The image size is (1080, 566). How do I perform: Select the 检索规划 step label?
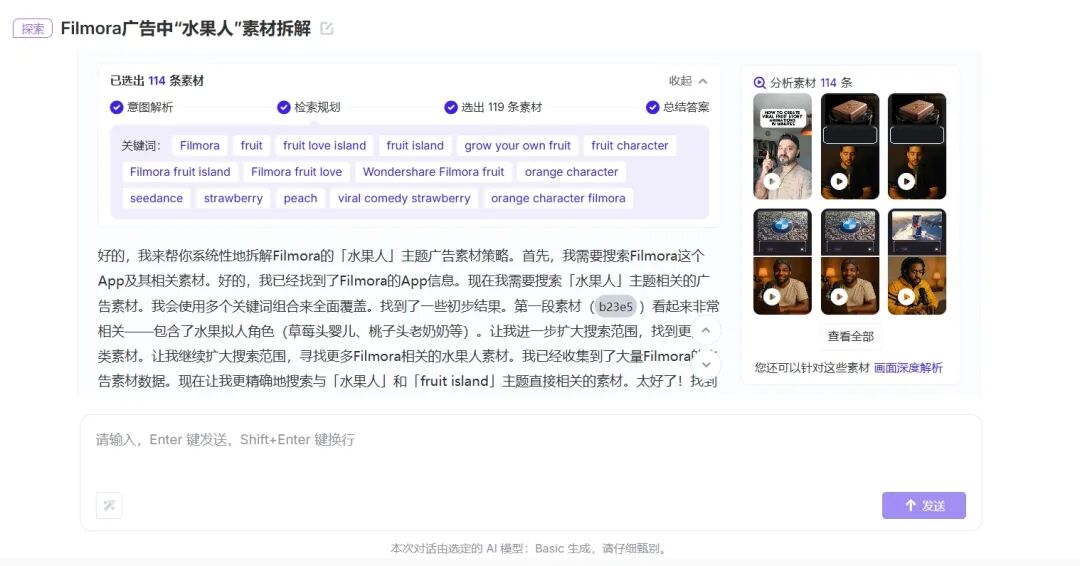[x=317, y=107]
